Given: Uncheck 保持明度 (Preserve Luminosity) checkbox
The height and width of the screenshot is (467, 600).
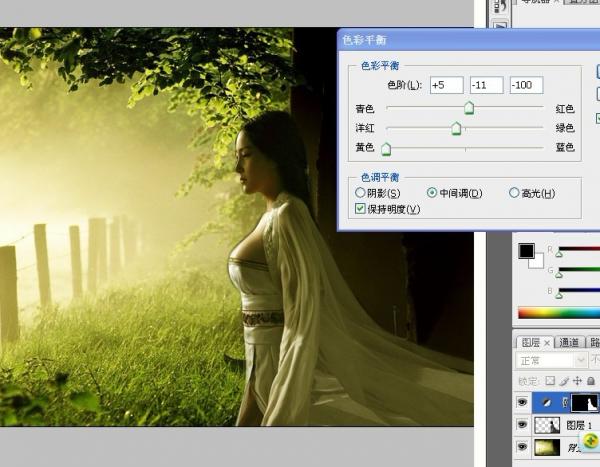Looking at the screenshot, I should coord(361,209).
